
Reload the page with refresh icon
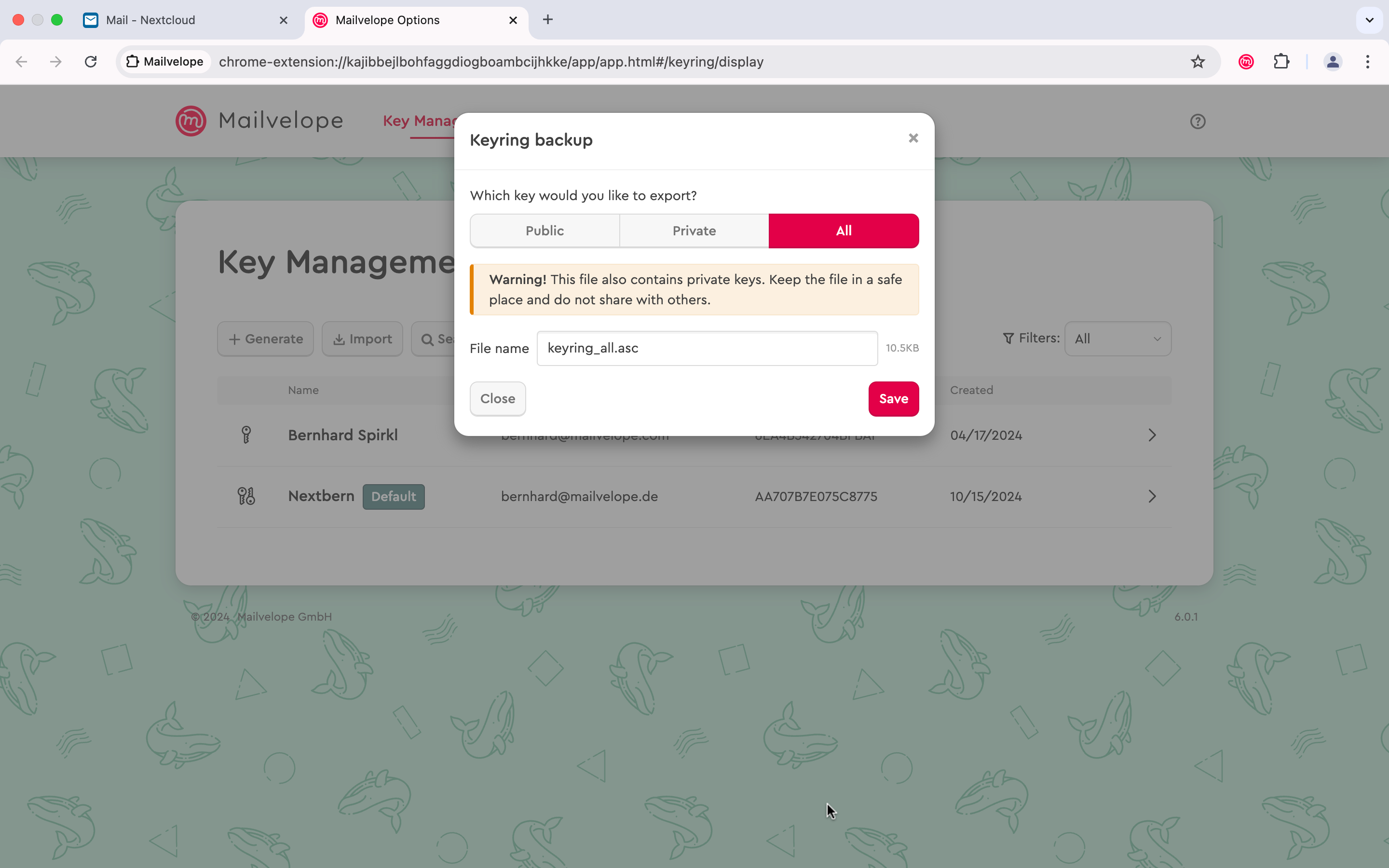[91, 61]
